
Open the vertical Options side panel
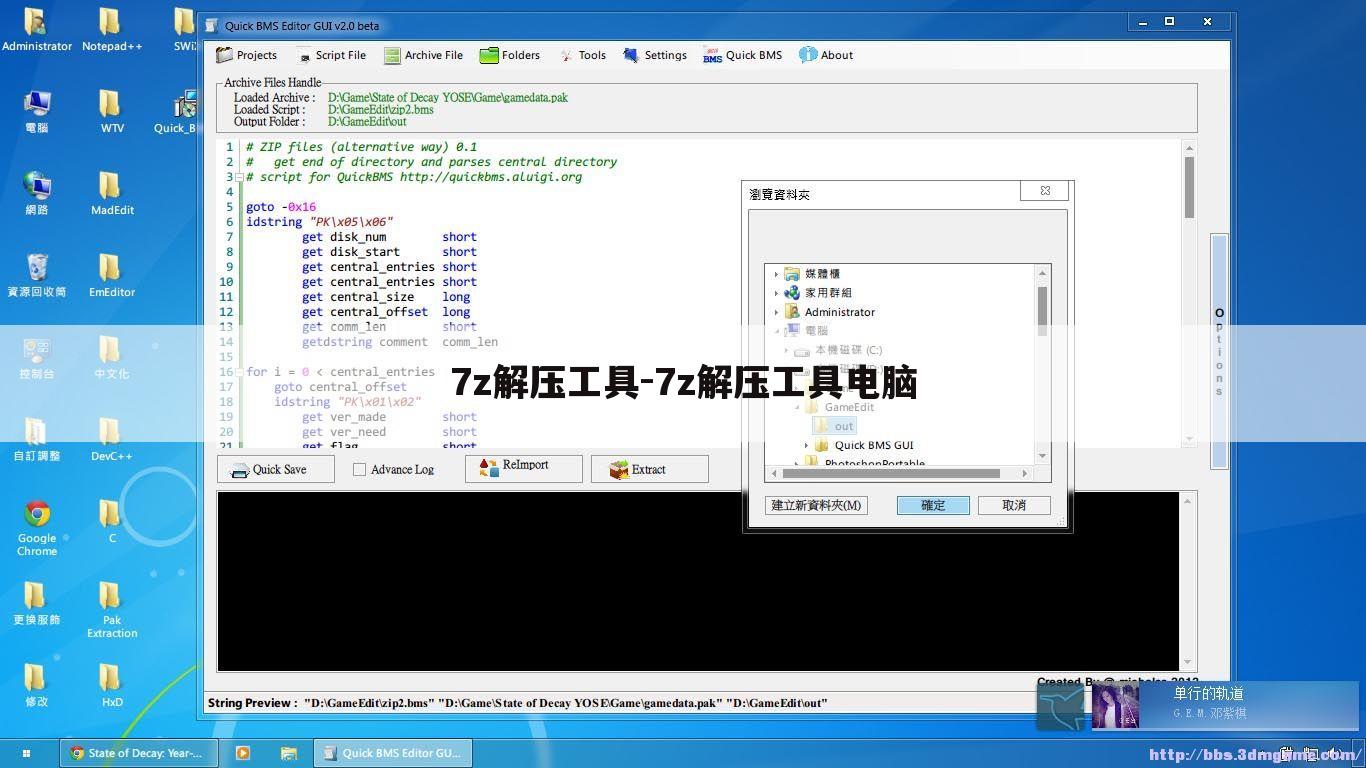tap(1219, 351)
